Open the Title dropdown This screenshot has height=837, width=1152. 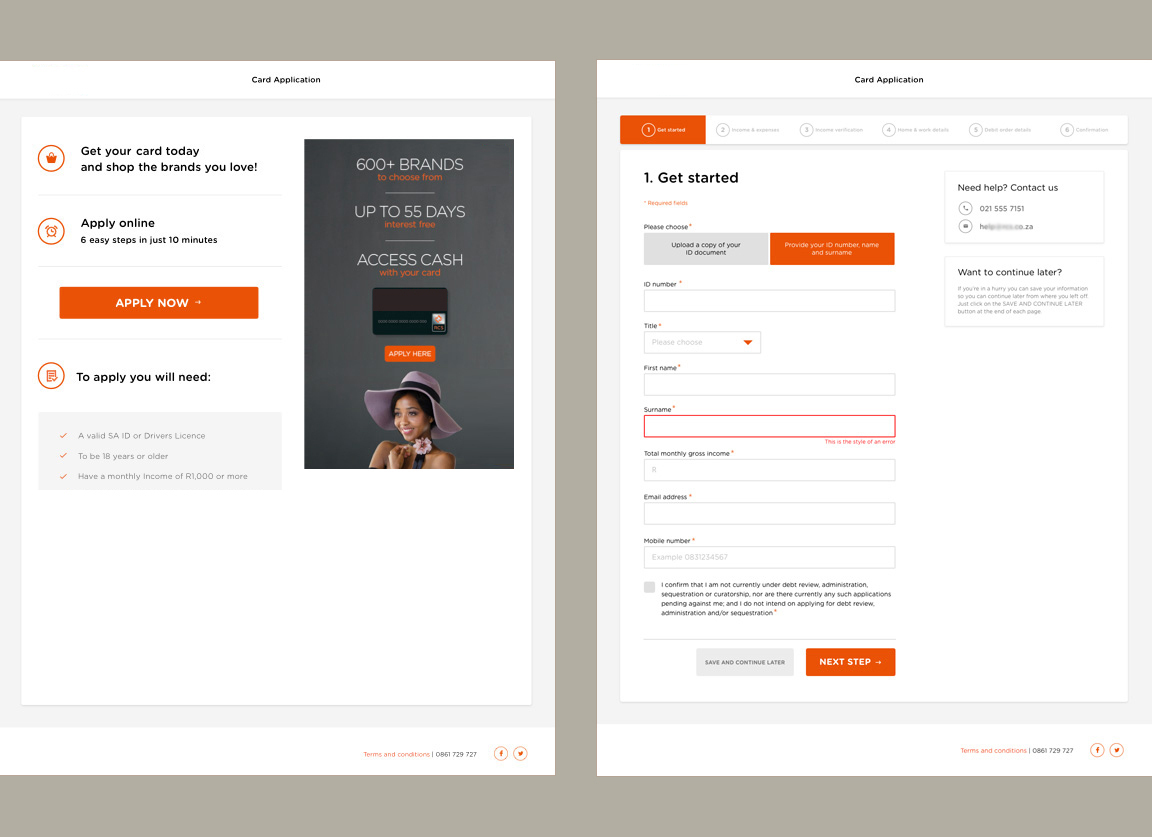tap(702, 342)
